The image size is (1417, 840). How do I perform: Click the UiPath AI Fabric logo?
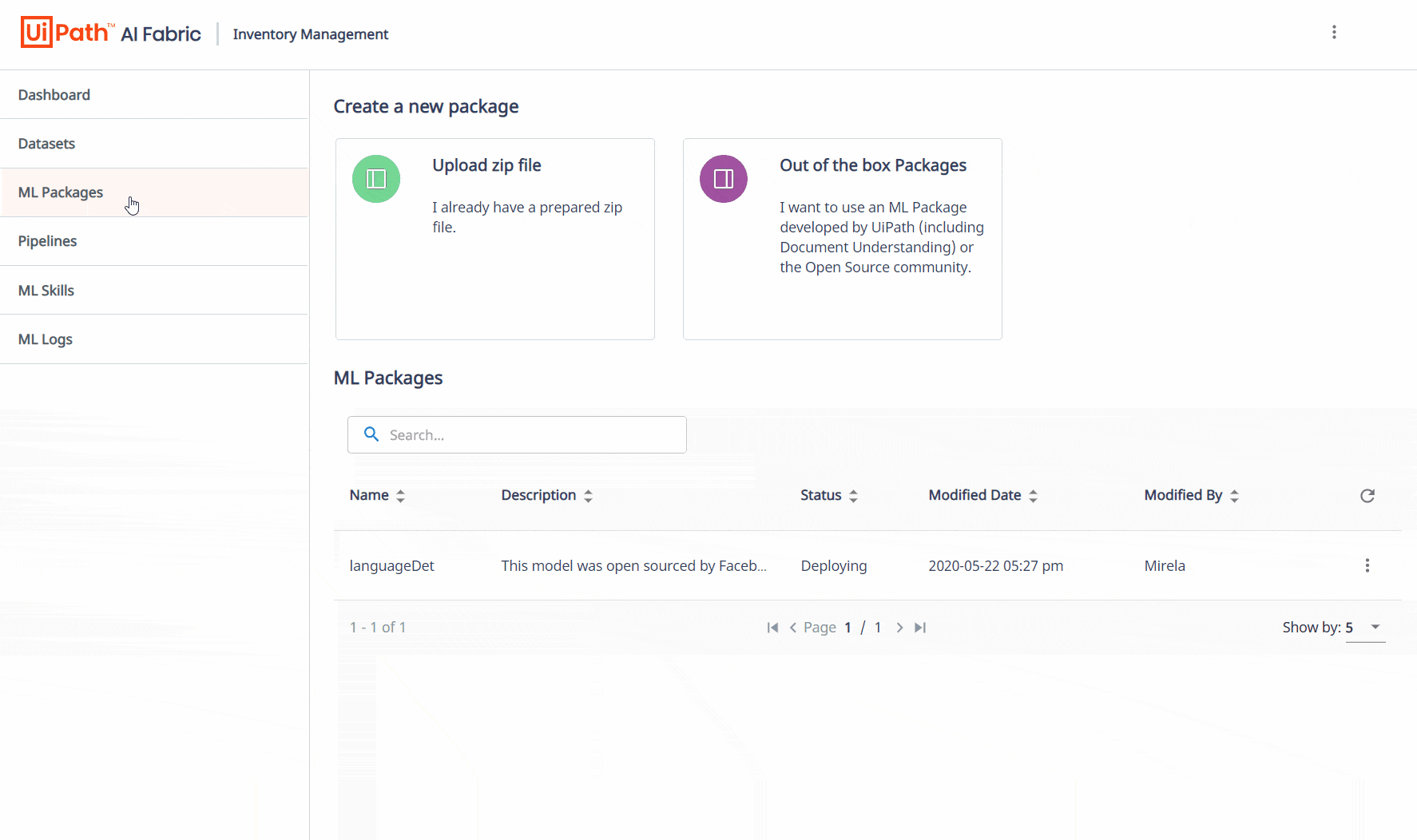[111, 33]
